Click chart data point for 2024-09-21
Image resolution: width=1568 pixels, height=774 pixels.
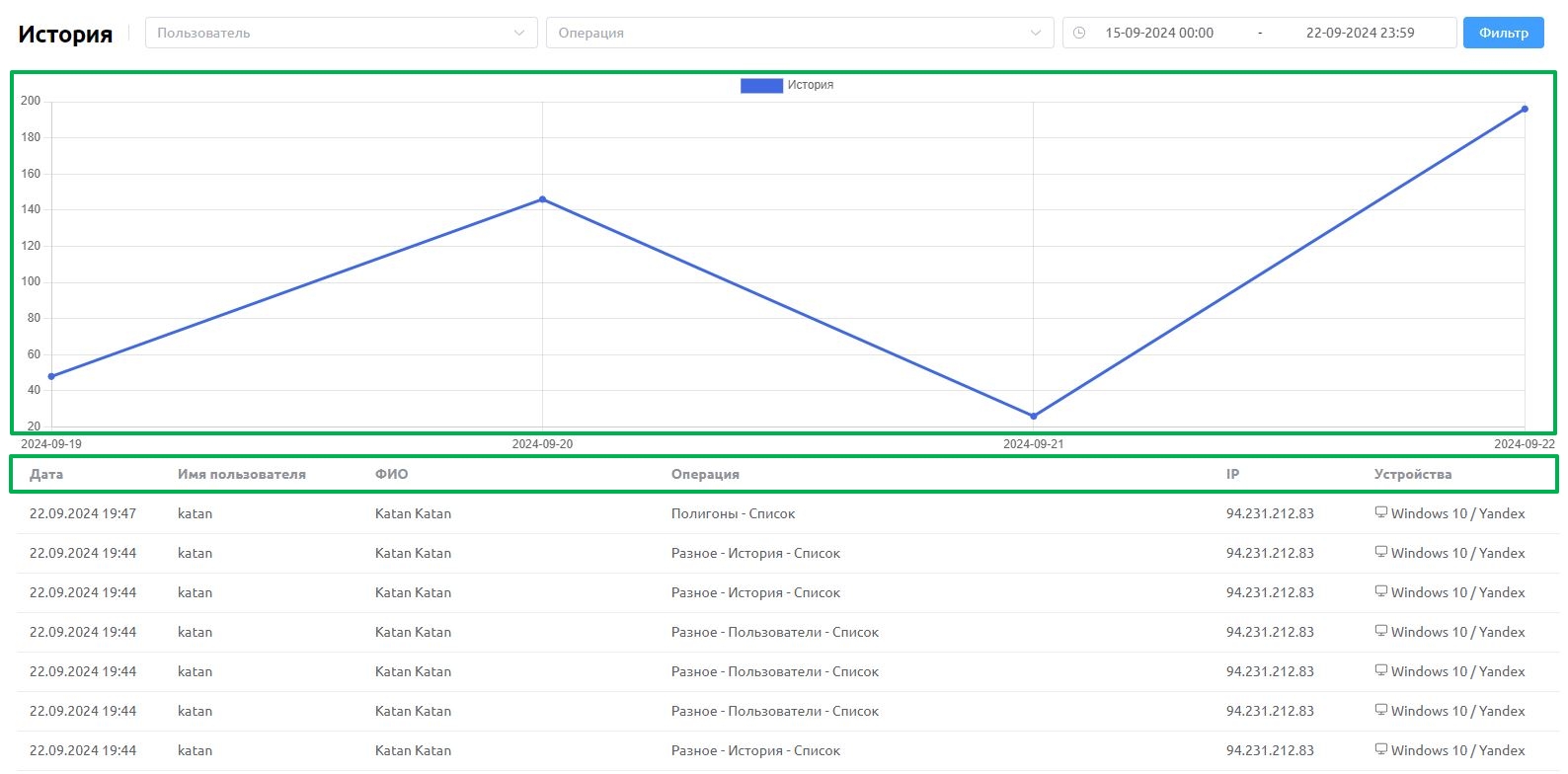coord(1034,416)
